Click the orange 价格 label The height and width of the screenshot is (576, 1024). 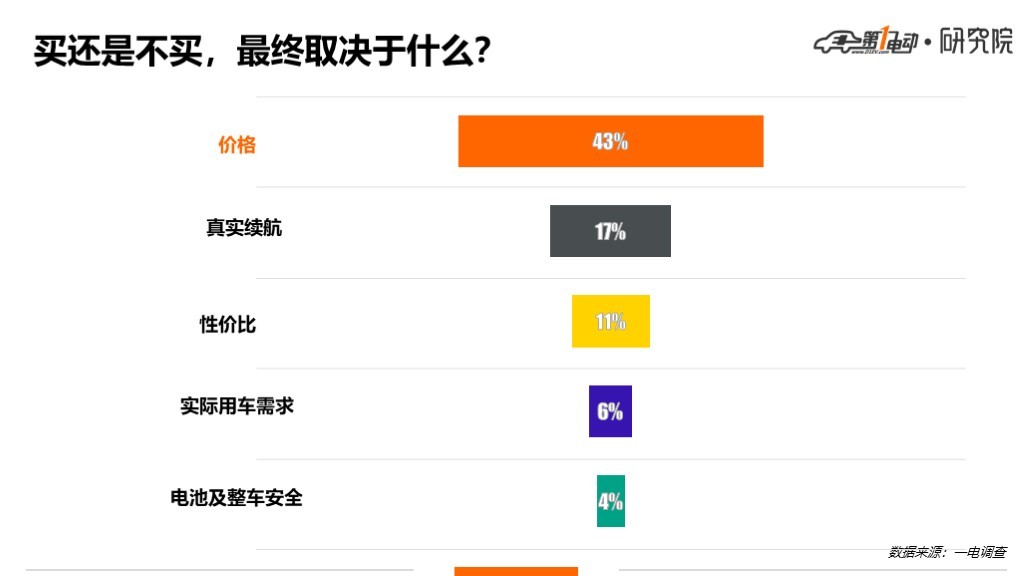(236, 145)
